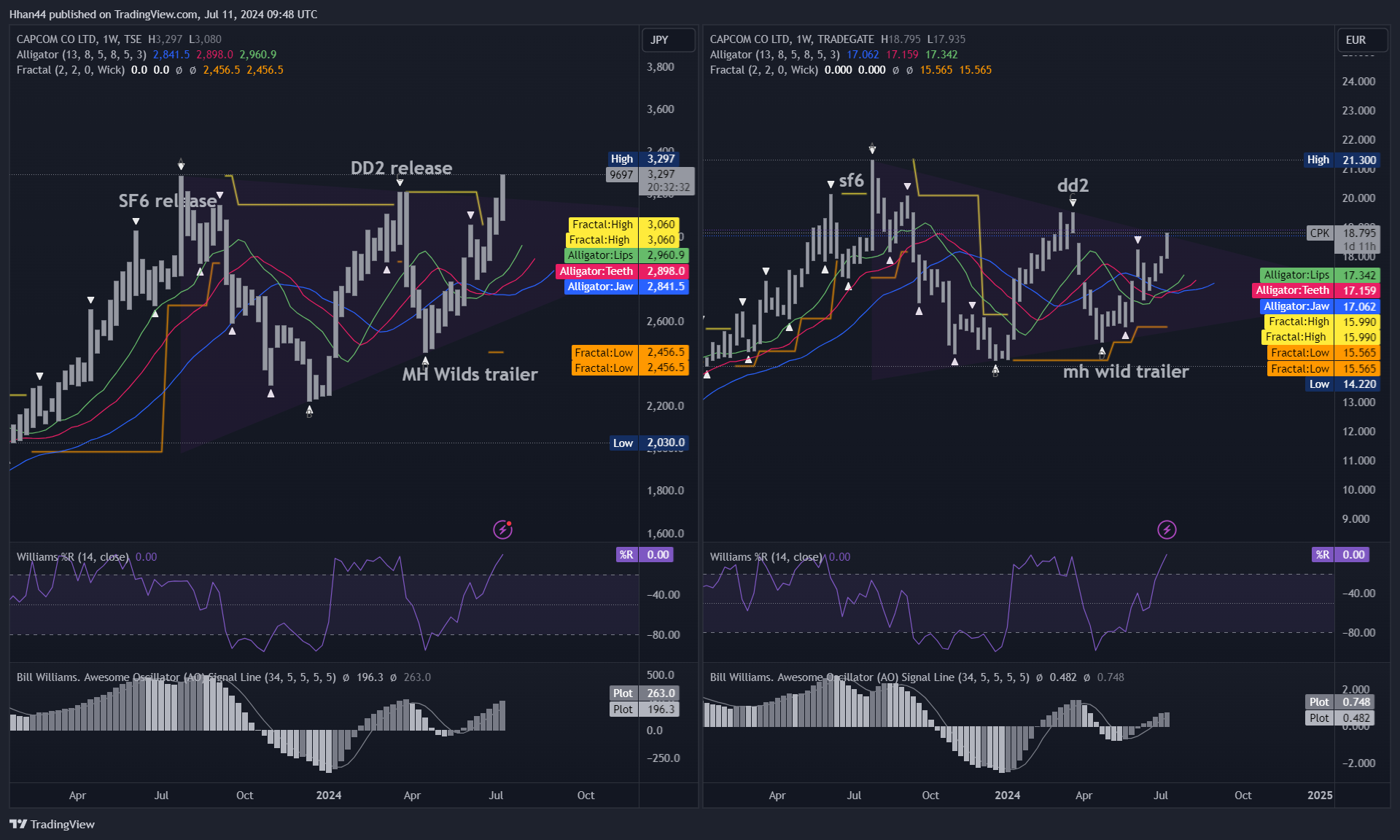Image resolution: width=1400 pixels, height=840 pixels.
Task: Click the Plot 0.748 label
Action: pos(1340,702)
